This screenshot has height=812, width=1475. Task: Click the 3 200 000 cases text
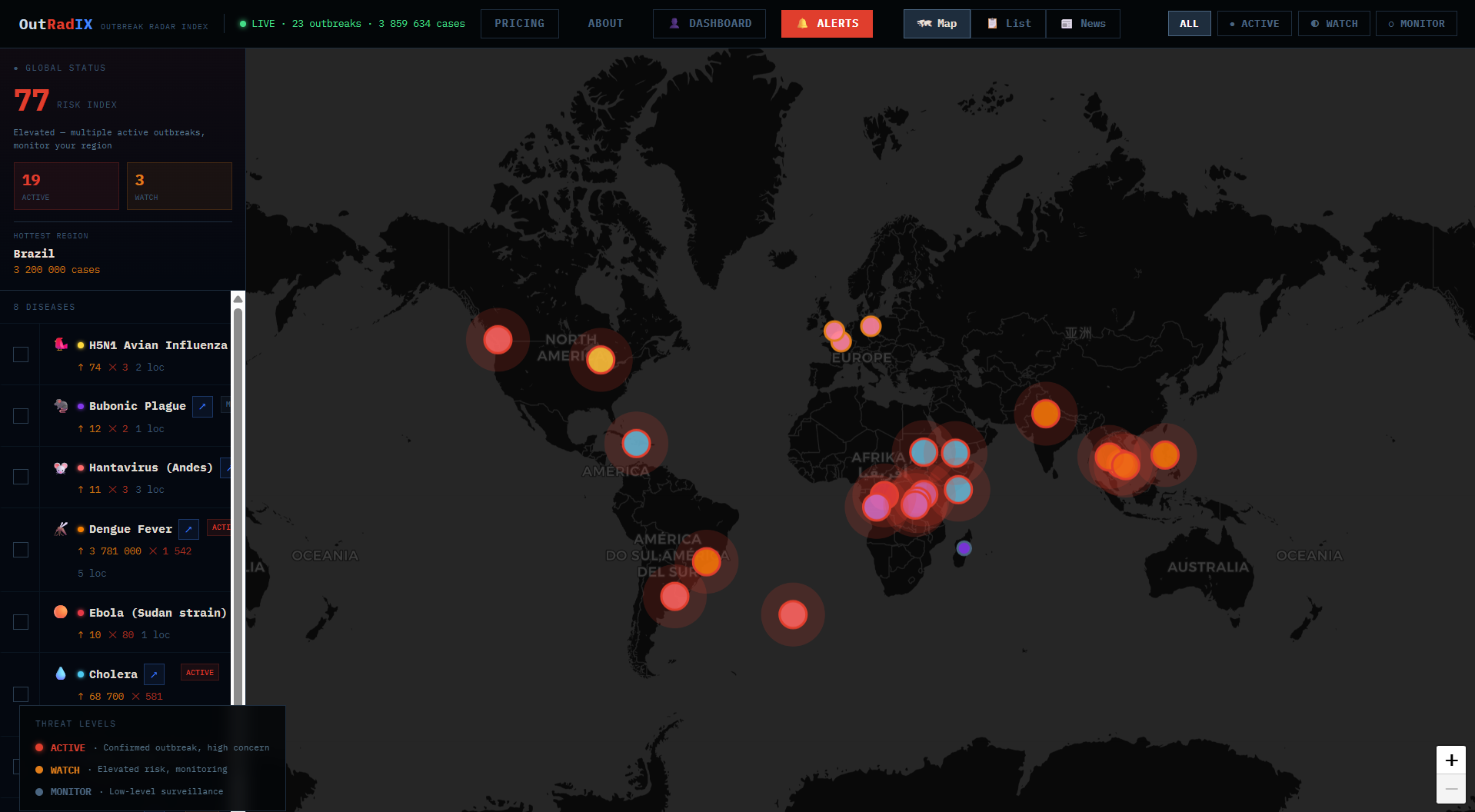coord(57,270)
